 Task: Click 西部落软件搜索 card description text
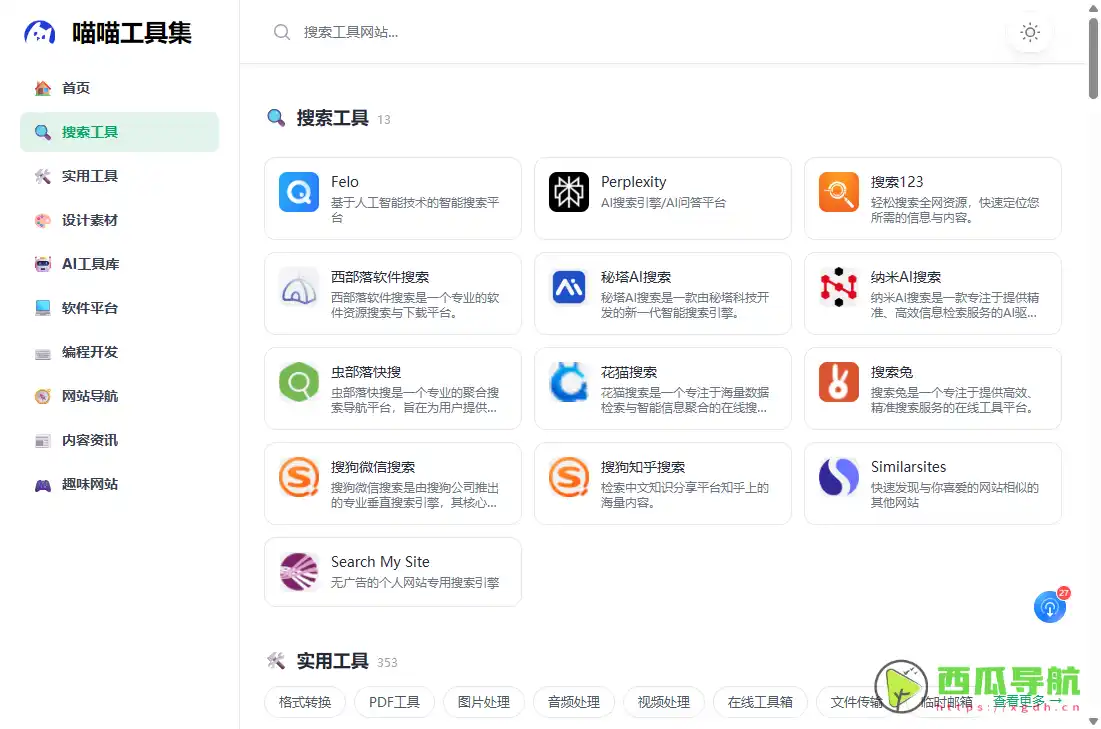415,305
